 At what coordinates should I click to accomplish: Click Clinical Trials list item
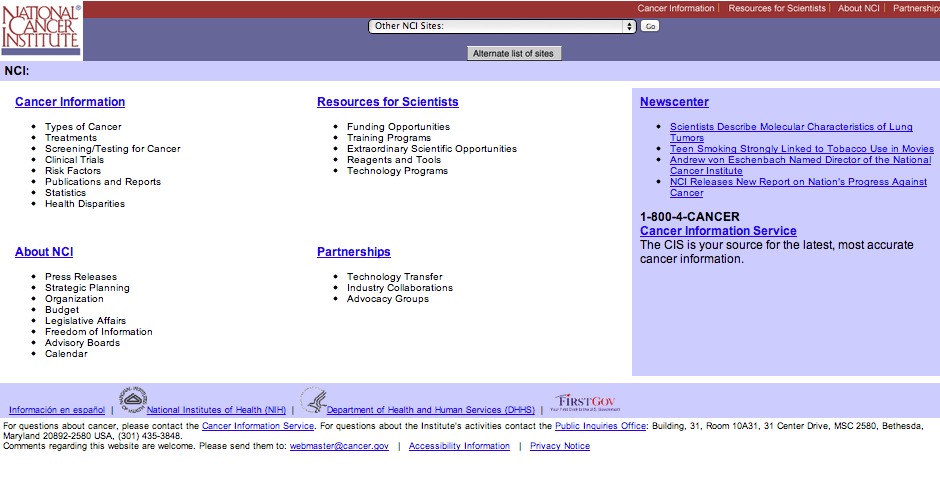74,160
